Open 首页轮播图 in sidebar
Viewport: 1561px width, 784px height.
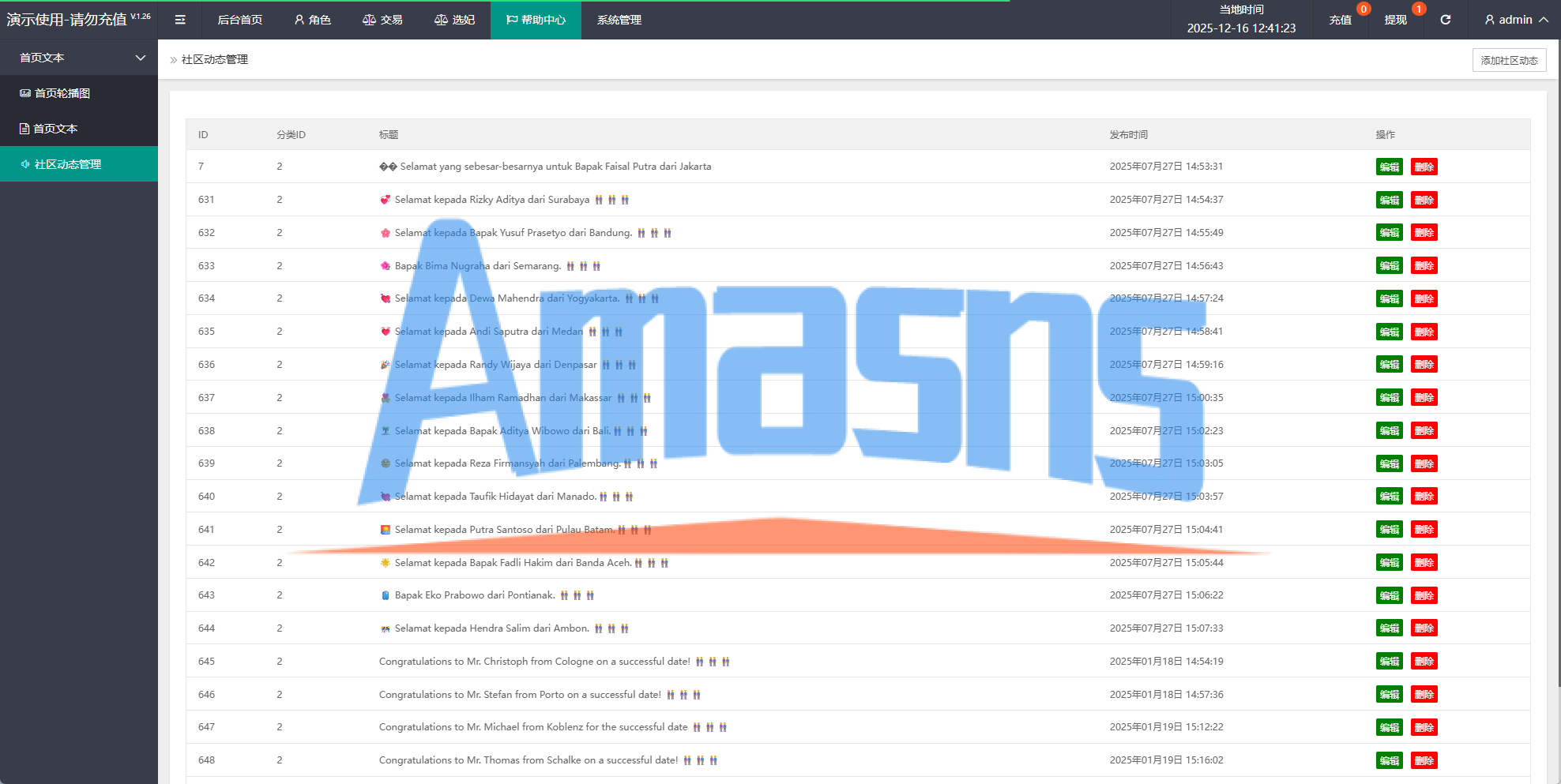coord(79,93)
